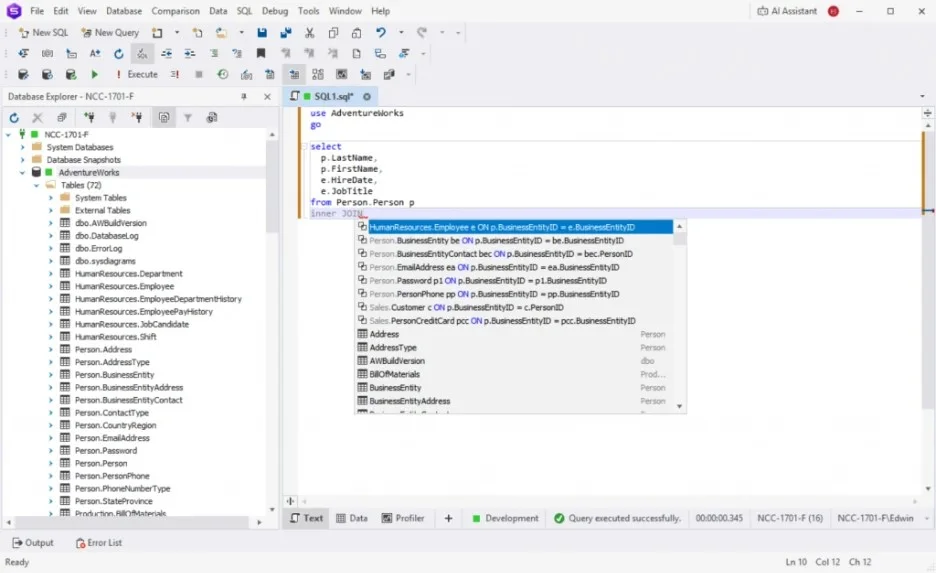
Task: Click the Copy icon in the toolbar
Action: click(333, 33)
